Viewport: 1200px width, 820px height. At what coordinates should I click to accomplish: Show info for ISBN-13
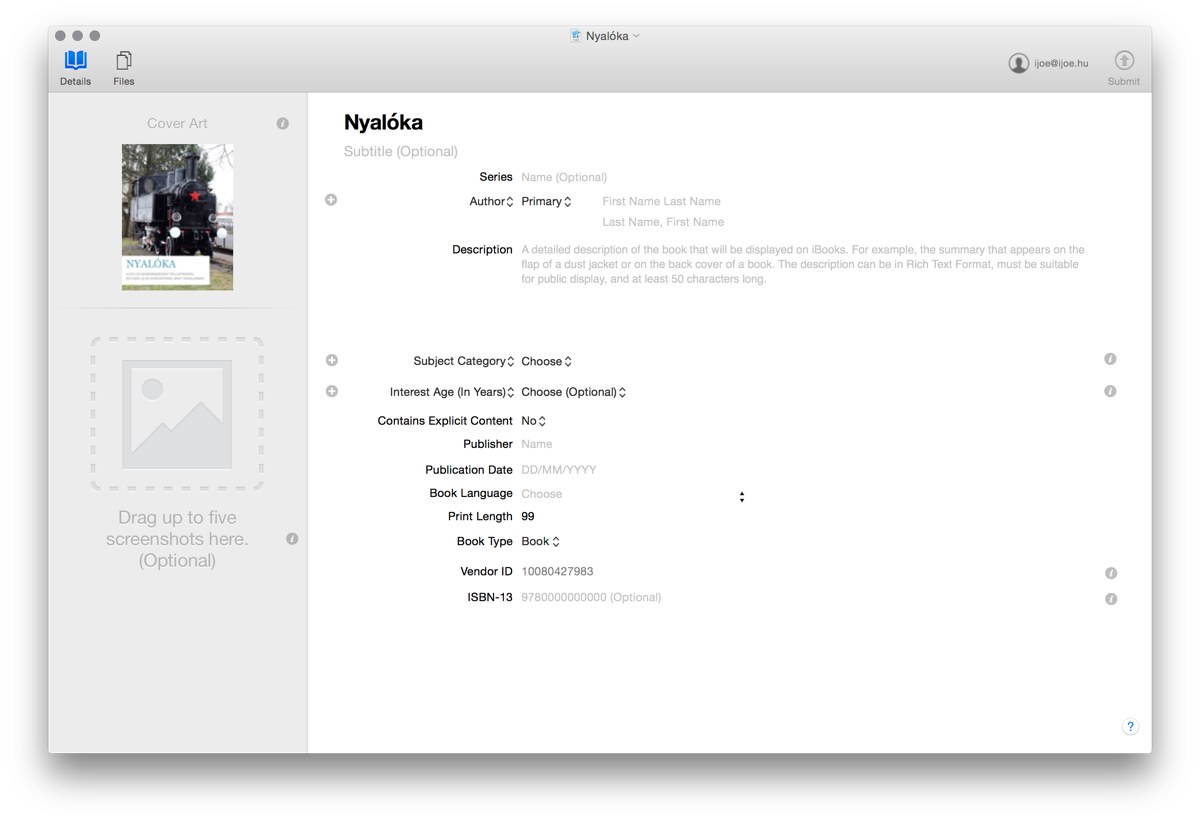click(1111, 599)
